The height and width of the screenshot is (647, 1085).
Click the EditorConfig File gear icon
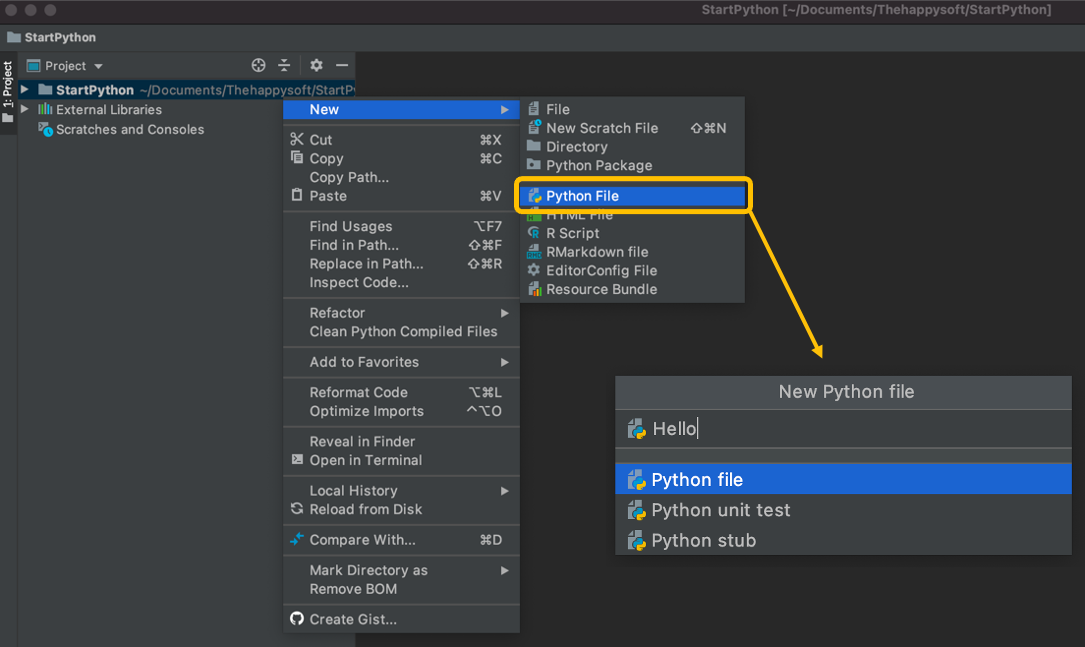point(534,271)
